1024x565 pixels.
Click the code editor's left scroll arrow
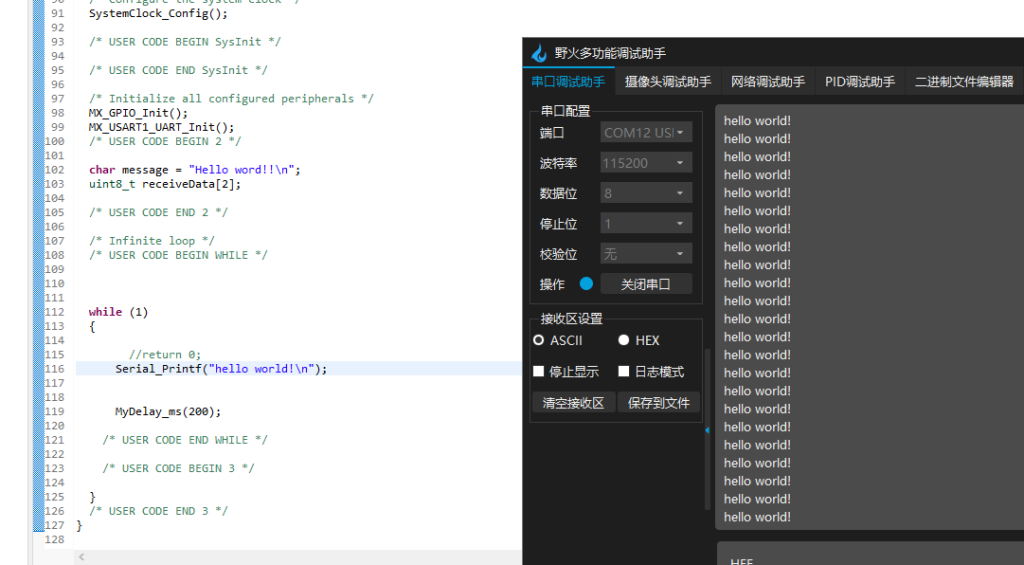[81, 557]
